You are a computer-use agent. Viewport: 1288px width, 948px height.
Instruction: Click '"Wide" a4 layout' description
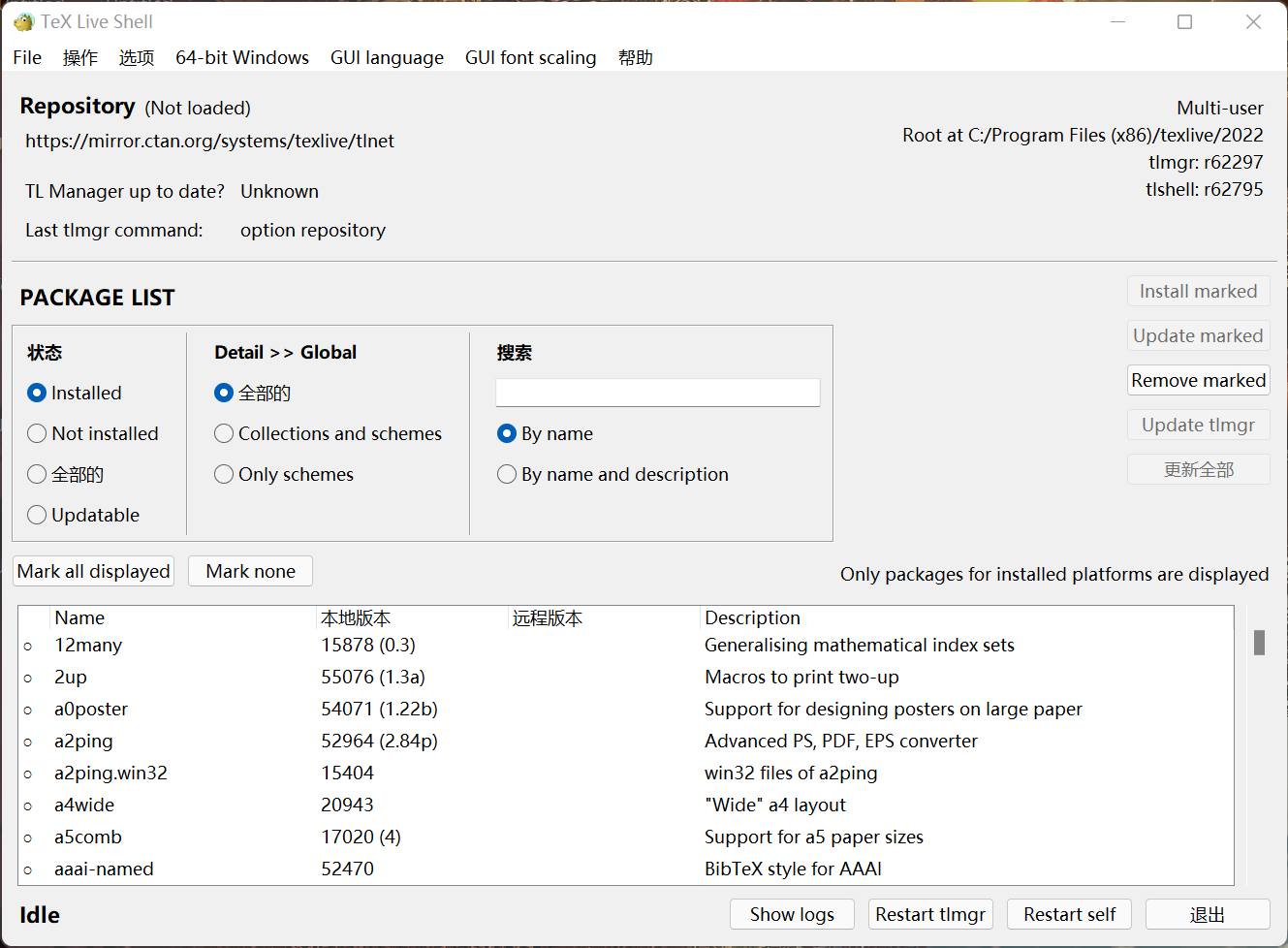(x=775, y=805)
